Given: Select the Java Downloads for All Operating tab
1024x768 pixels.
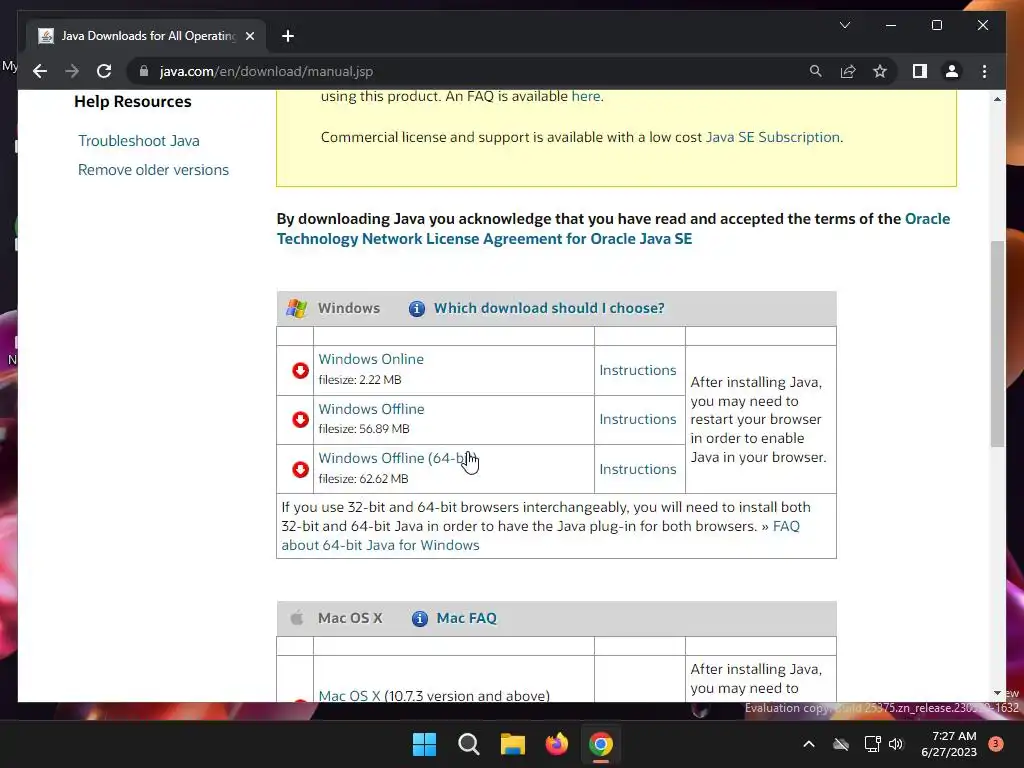Looking at the screenshot, I should 147,36.
